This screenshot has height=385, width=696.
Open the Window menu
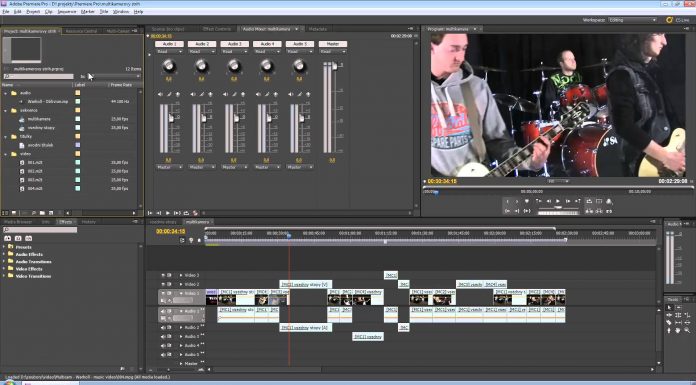tap(121, 12)
